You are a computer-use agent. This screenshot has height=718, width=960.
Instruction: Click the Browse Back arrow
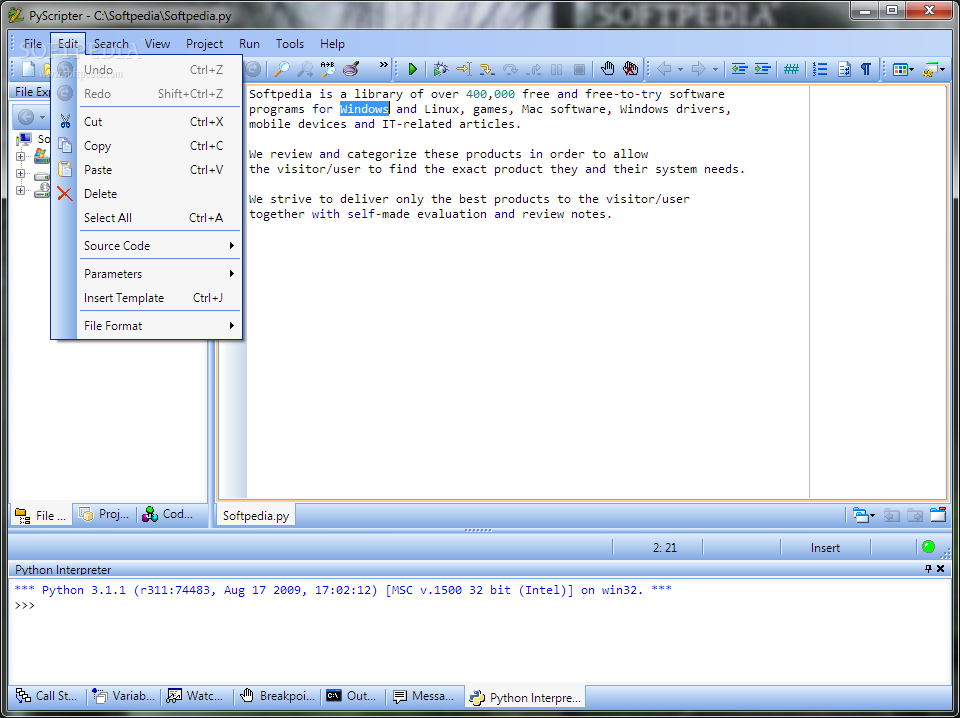(664, 69)
